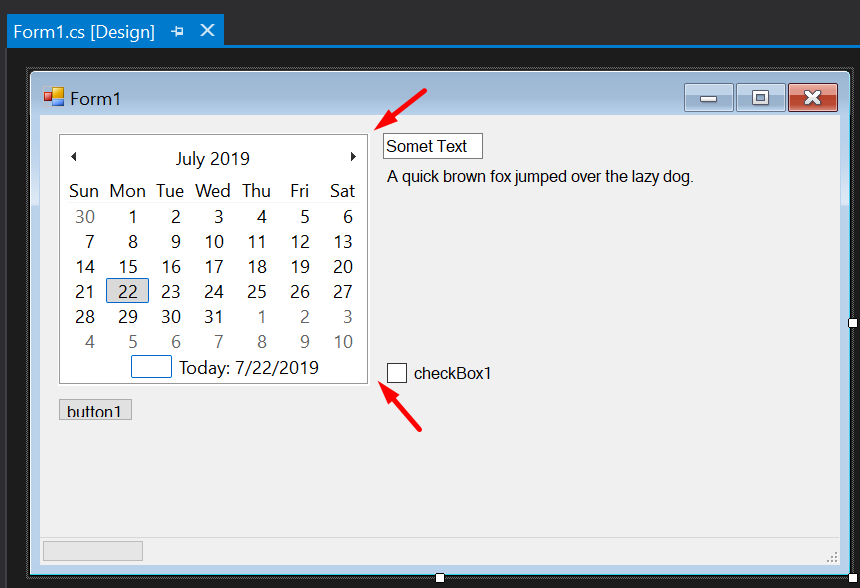The image size is (860, 588).
Task: Select July 1 in the calendar
Action: point(132,217)
